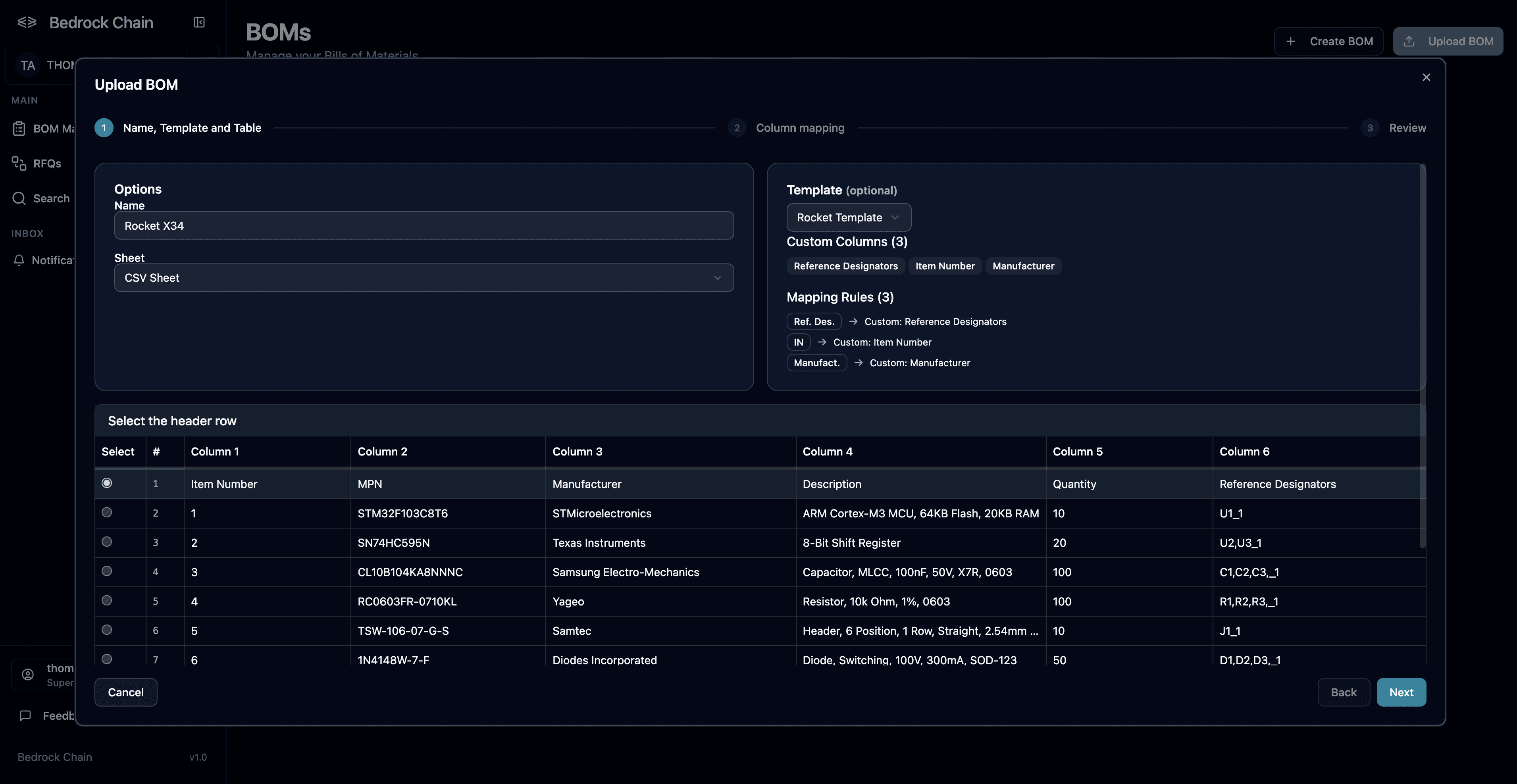Choose row 5 Yageo radio button

[107, 600]
